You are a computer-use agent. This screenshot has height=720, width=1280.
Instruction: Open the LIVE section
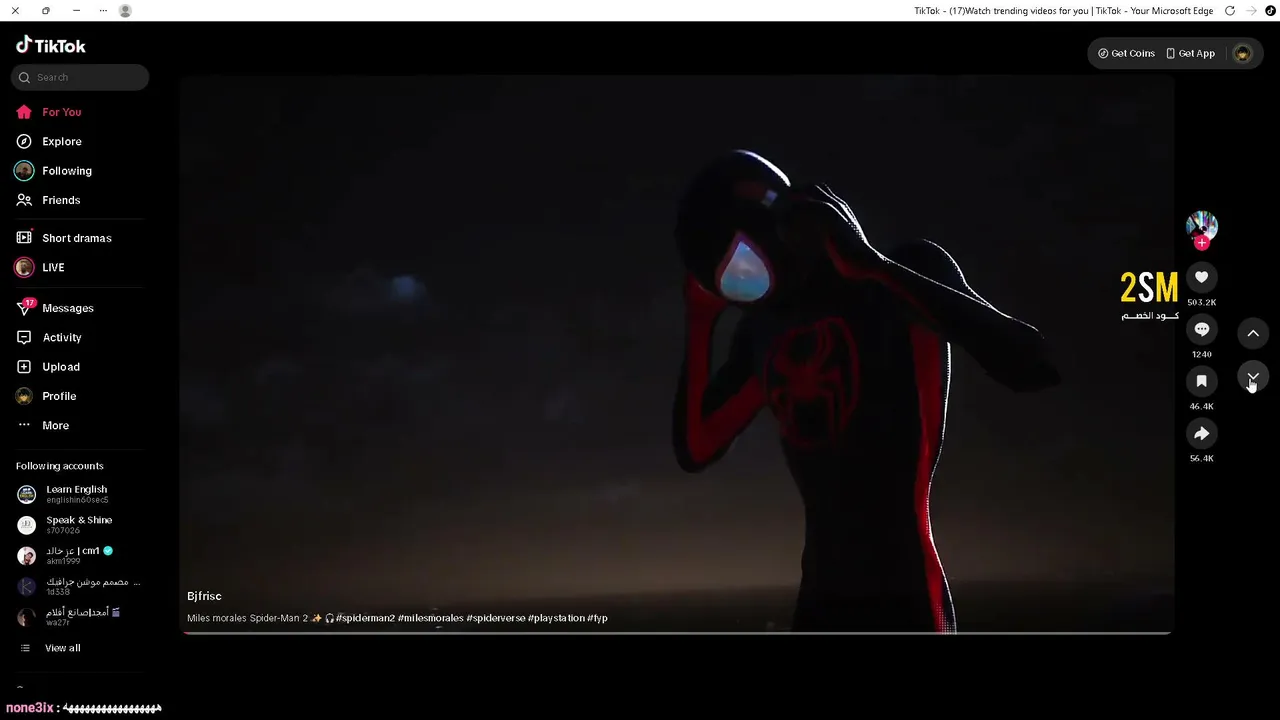(53, 267)
